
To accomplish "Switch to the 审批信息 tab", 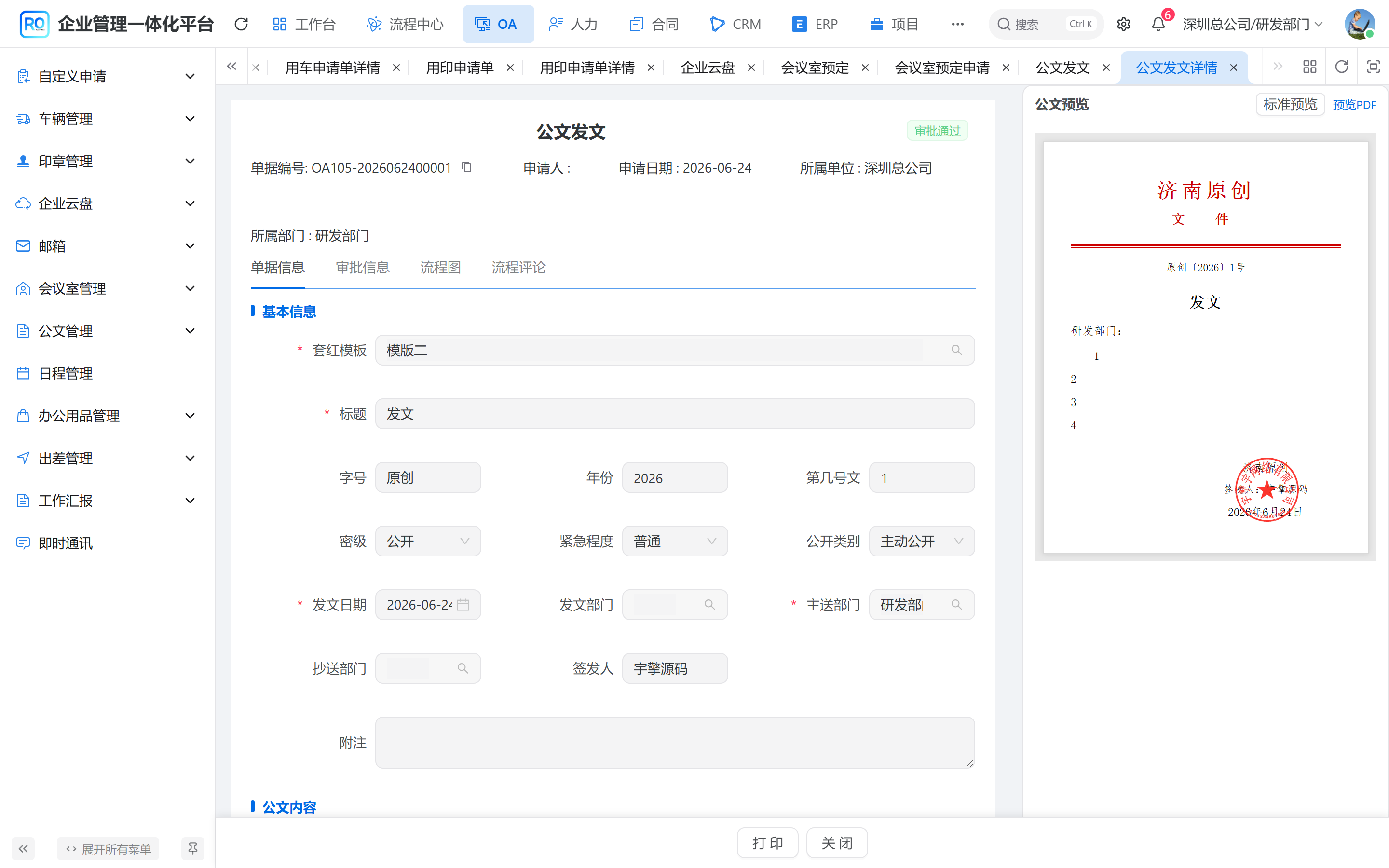I will pyautogui.click(x=362, y=268).
